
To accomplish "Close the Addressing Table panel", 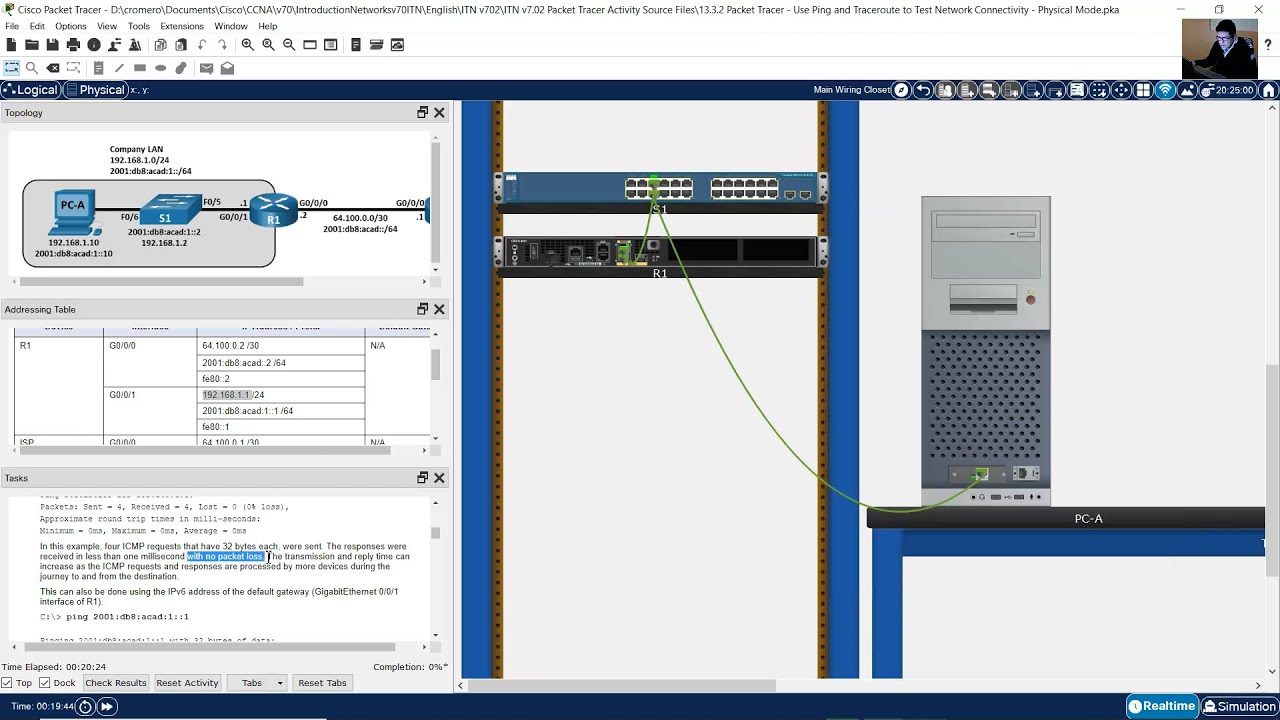I will tap(439, 309).
